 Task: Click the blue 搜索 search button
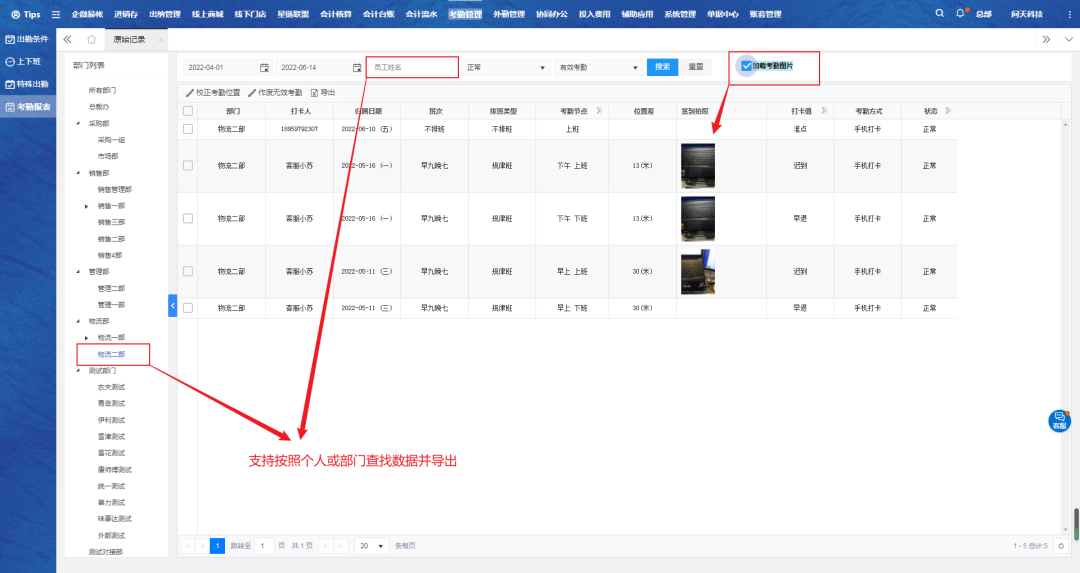(662, 67)
